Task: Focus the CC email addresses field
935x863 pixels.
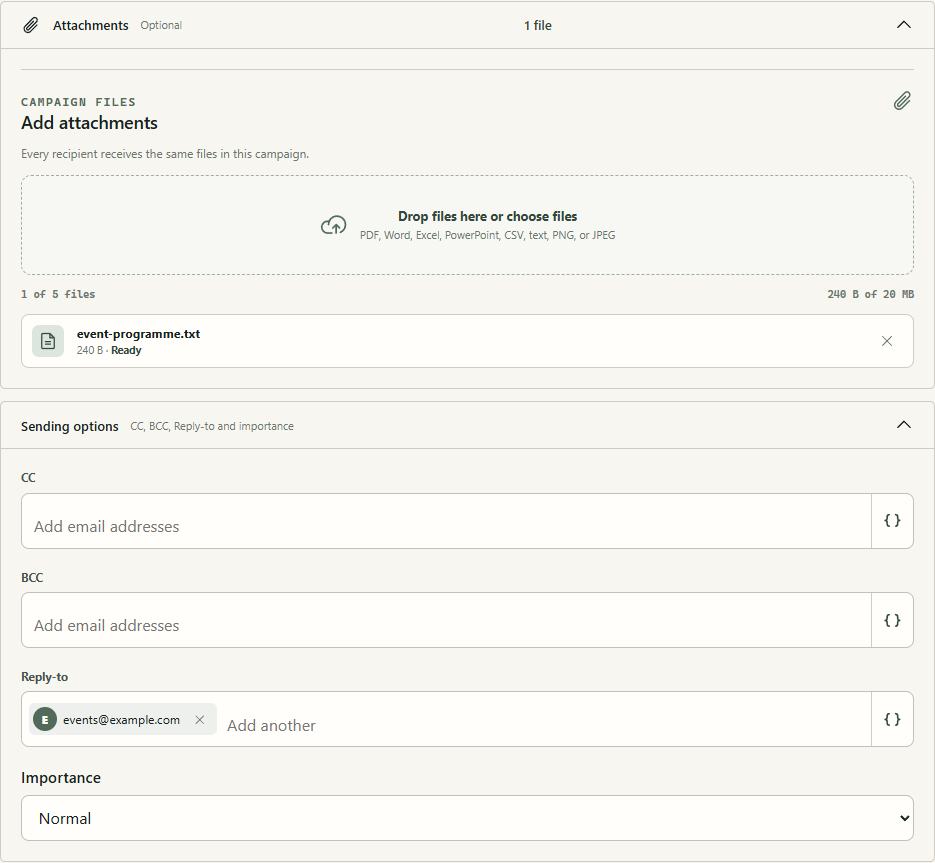Action: [447, 521]
